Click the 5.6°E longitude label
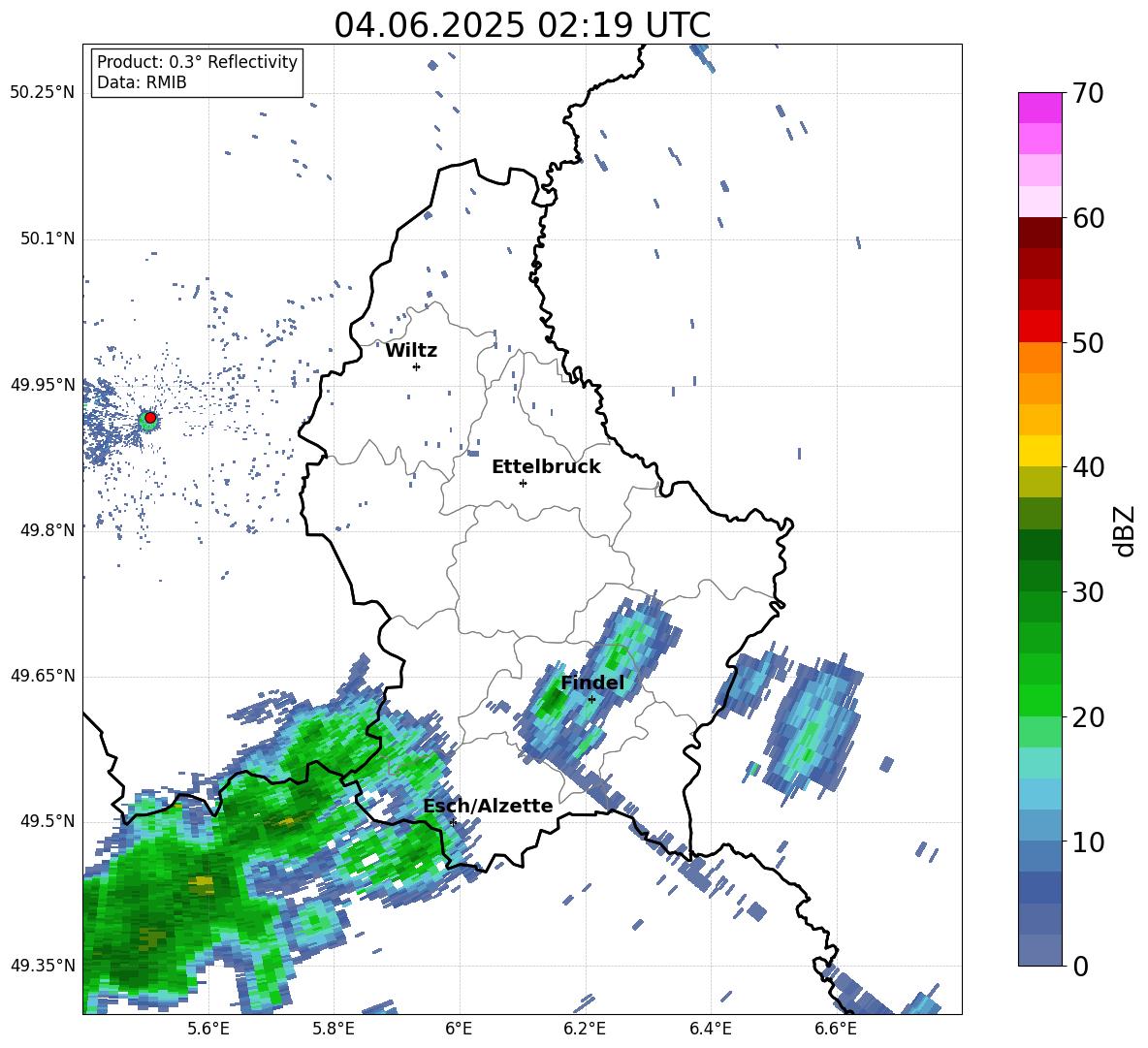The height and width of the screenshot is (1048, 1148). (207, 1029)
